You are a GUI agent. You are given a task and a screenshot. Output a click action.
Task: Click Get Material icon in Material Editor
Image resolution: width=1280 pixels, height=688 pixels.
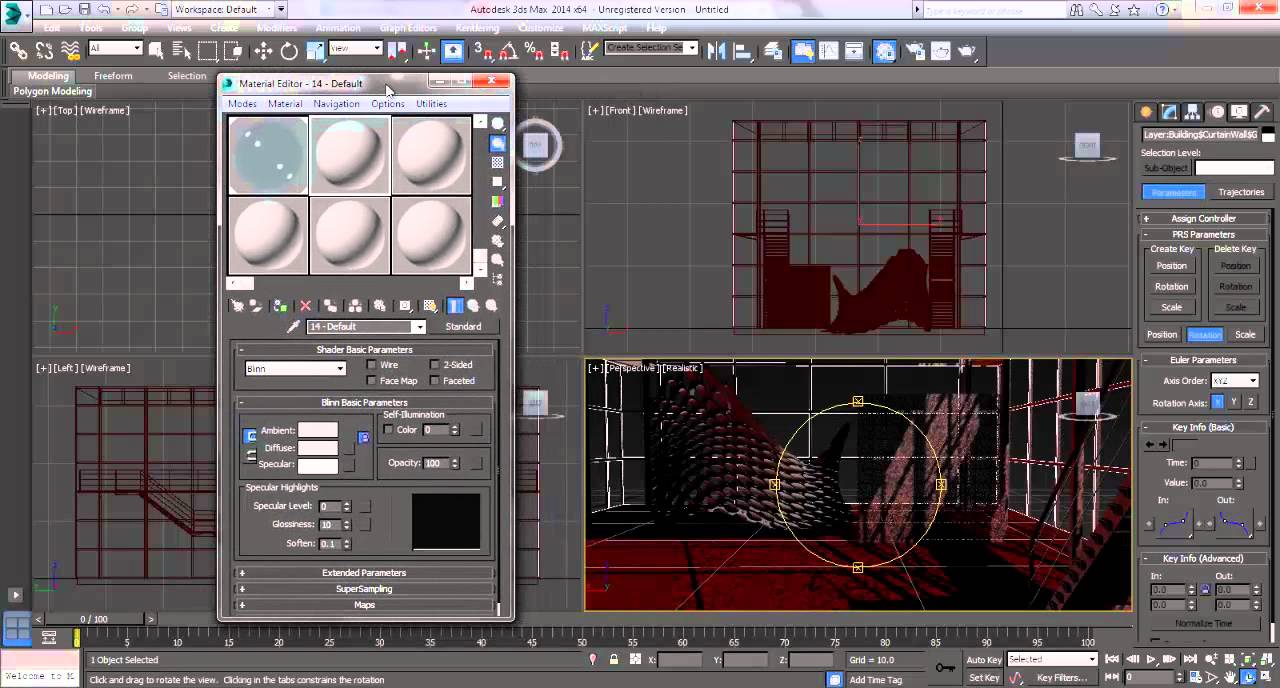point(237,306)
